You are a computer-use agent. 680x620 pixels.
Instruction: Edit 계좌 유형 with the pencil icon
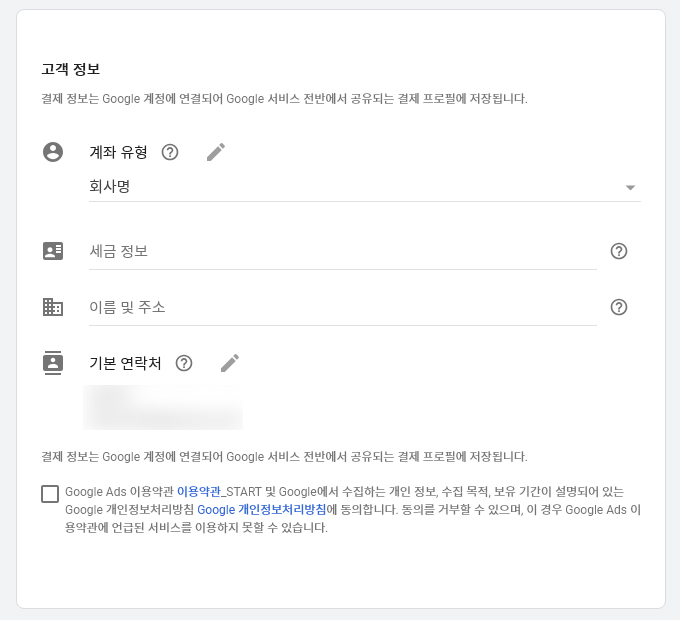click(x=216, y=152)
